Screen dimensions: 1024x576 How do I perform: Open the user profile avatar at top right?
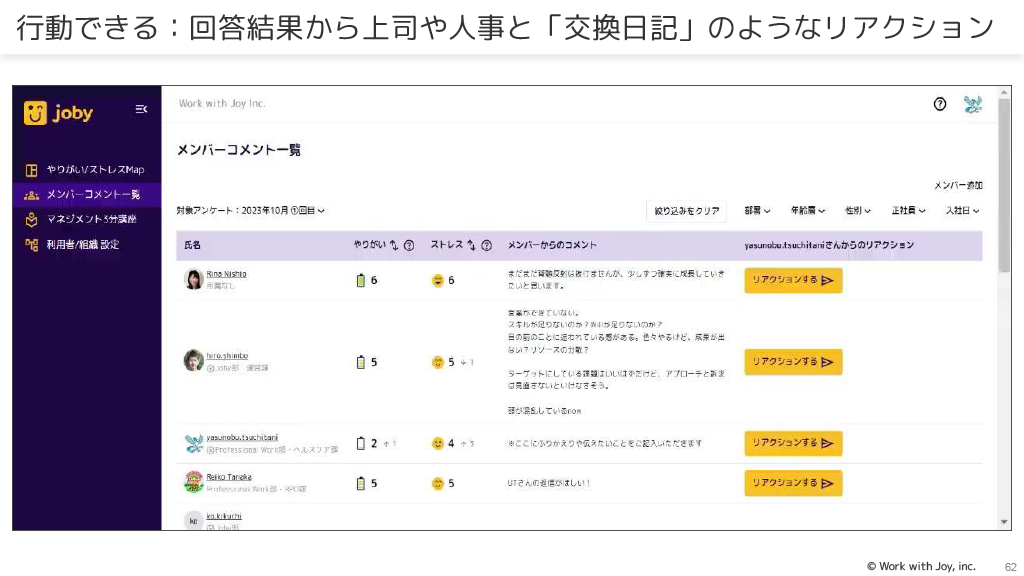(971, 104)
